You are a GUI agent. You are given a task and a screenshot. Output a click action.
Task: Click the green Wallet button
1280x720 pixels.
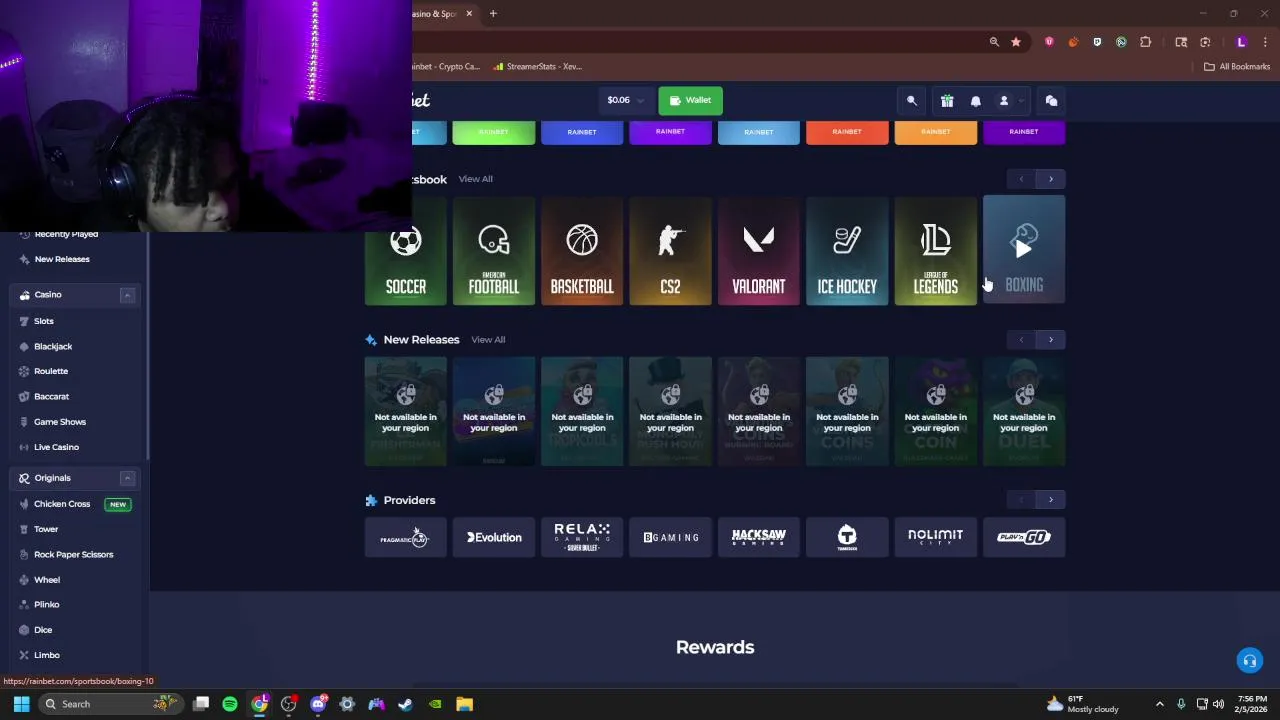point(690,100)
